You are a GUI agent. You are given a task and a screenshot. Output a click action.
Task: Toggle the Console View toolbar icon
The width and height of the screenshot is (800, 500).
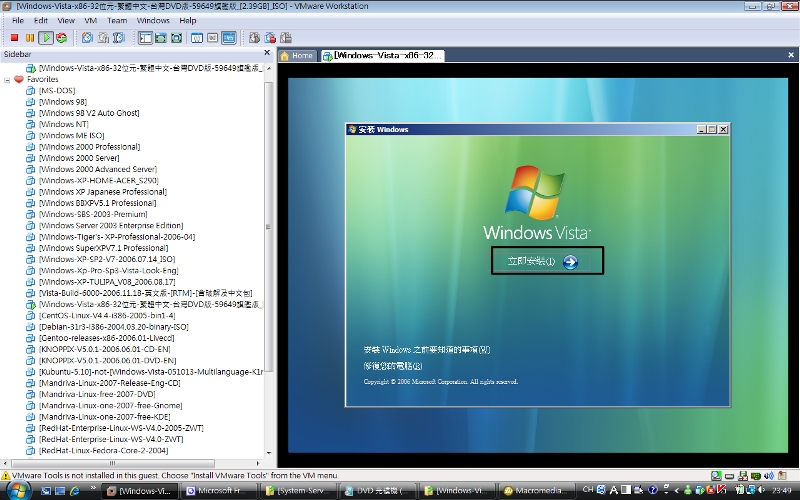(x=229, y=38)
